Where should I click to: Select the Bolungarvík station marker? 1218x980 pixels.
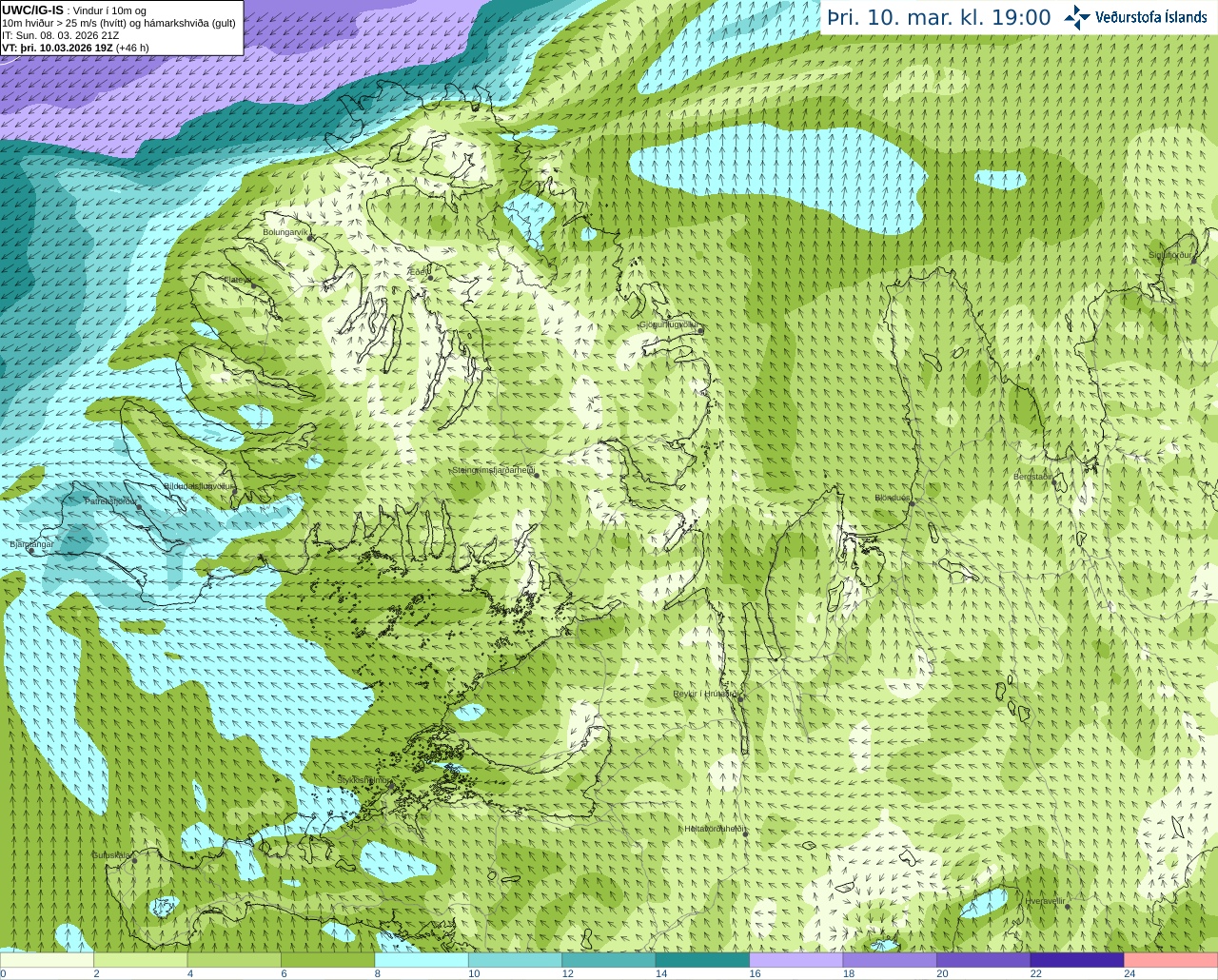tap(309, 237)
